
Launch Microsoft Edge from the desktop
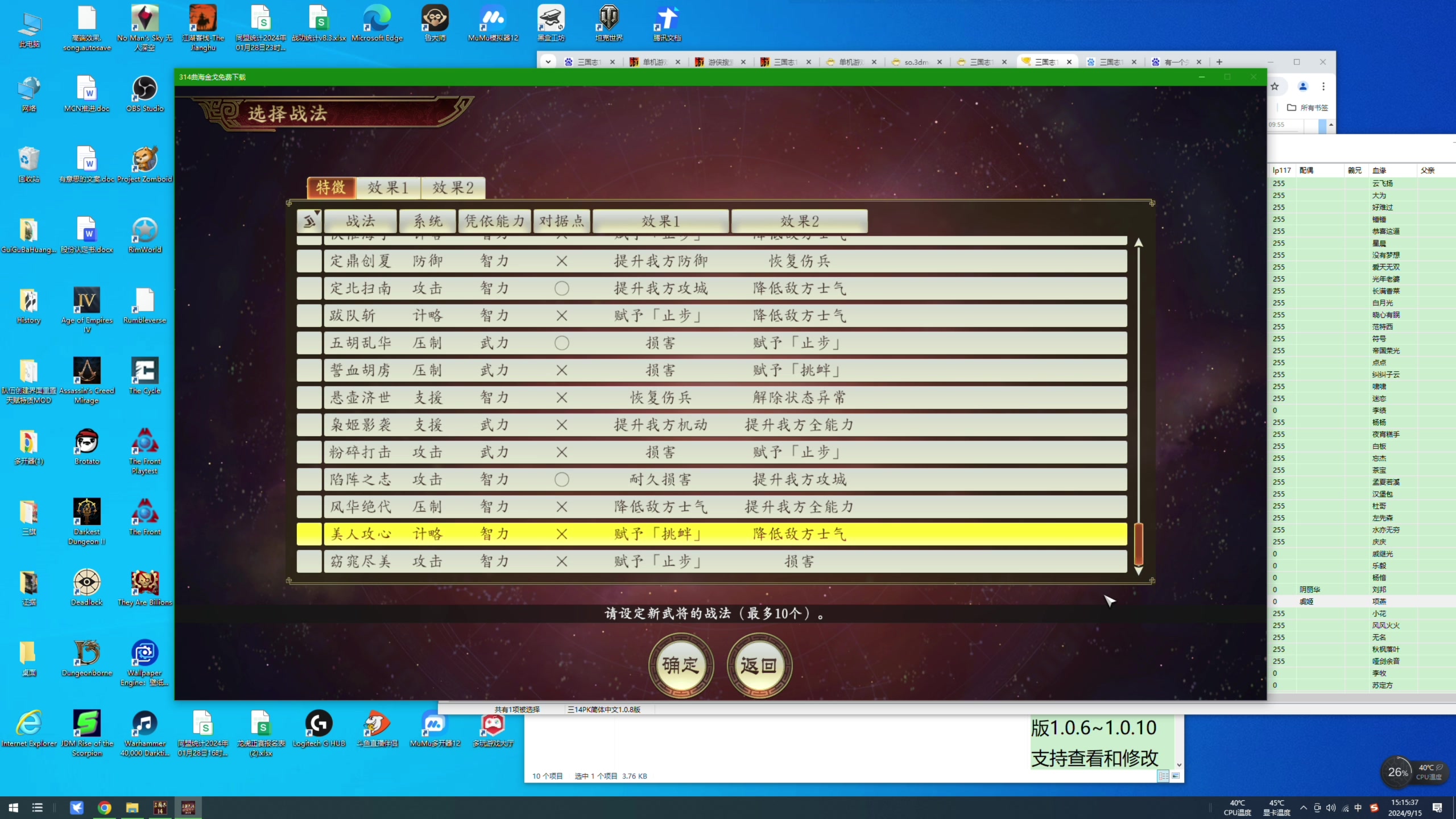[377, 23]
